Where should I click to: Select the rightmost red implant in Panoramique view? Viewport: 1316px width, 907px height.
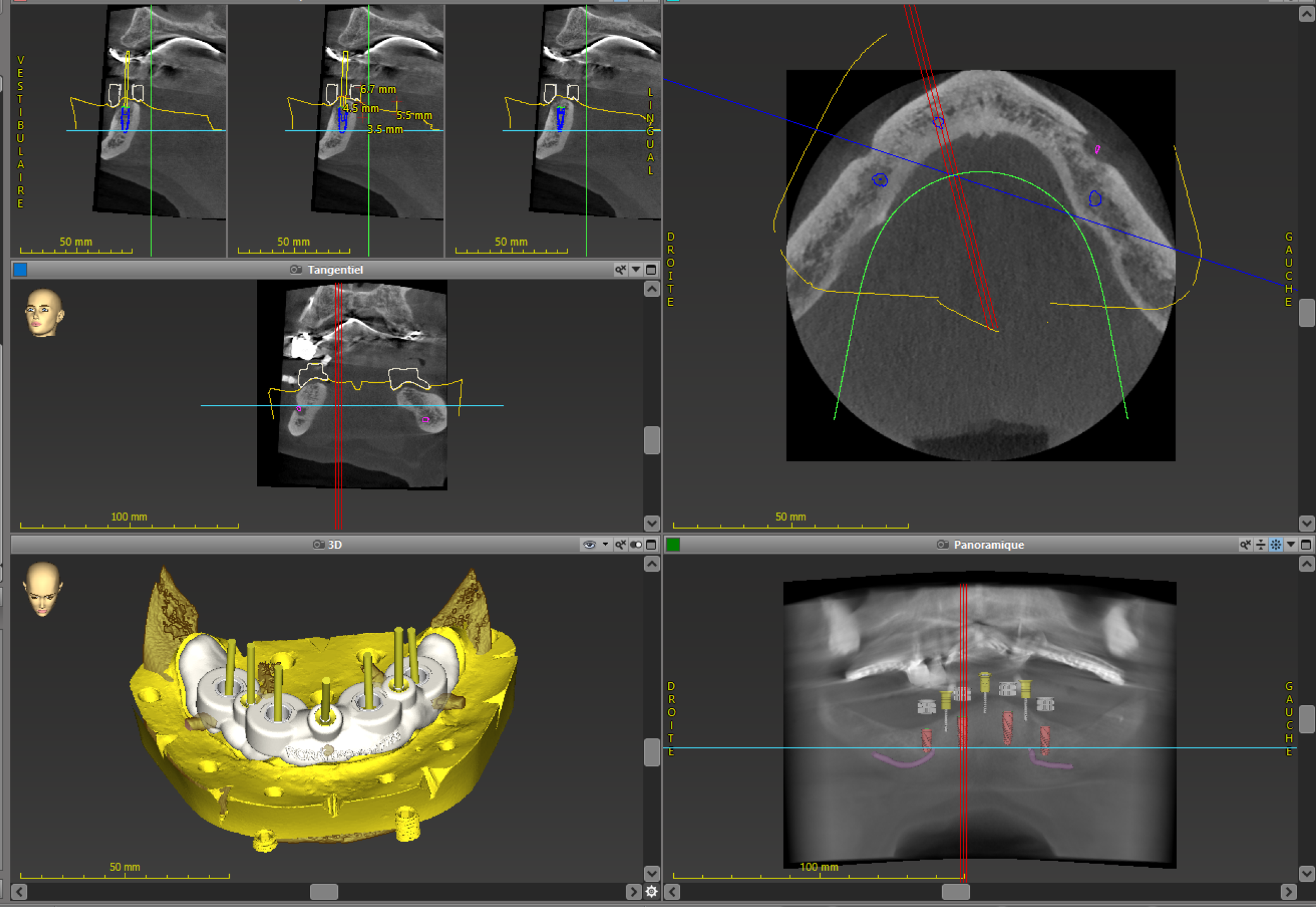(1045, 739)
